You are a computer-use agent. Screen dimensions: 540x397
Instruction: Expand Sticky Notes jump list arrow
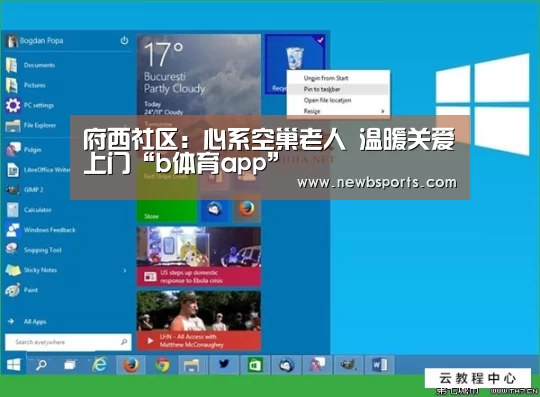coord(125,271)
